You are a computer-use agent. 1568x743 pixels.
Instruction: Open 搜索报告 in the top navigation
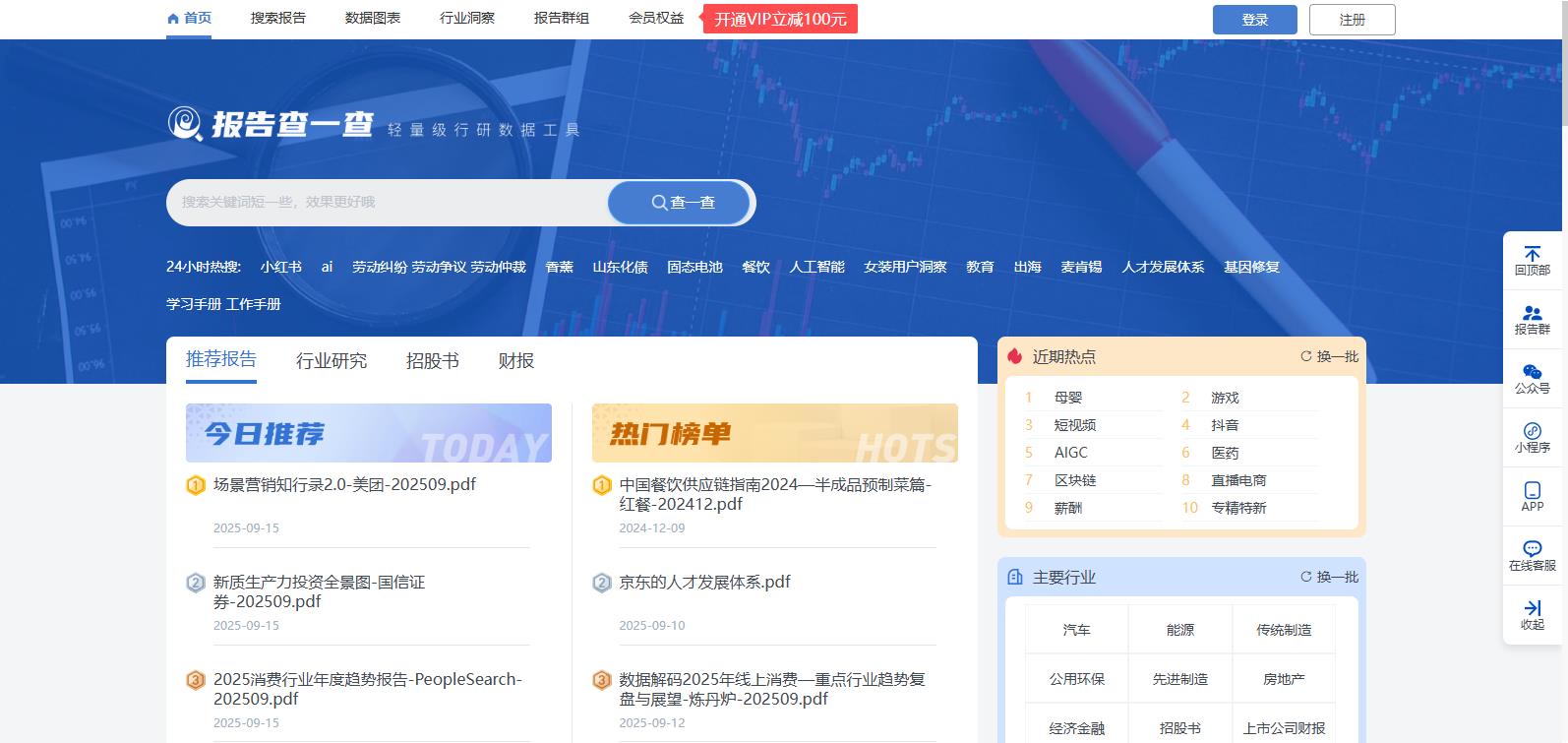[278, 18]
